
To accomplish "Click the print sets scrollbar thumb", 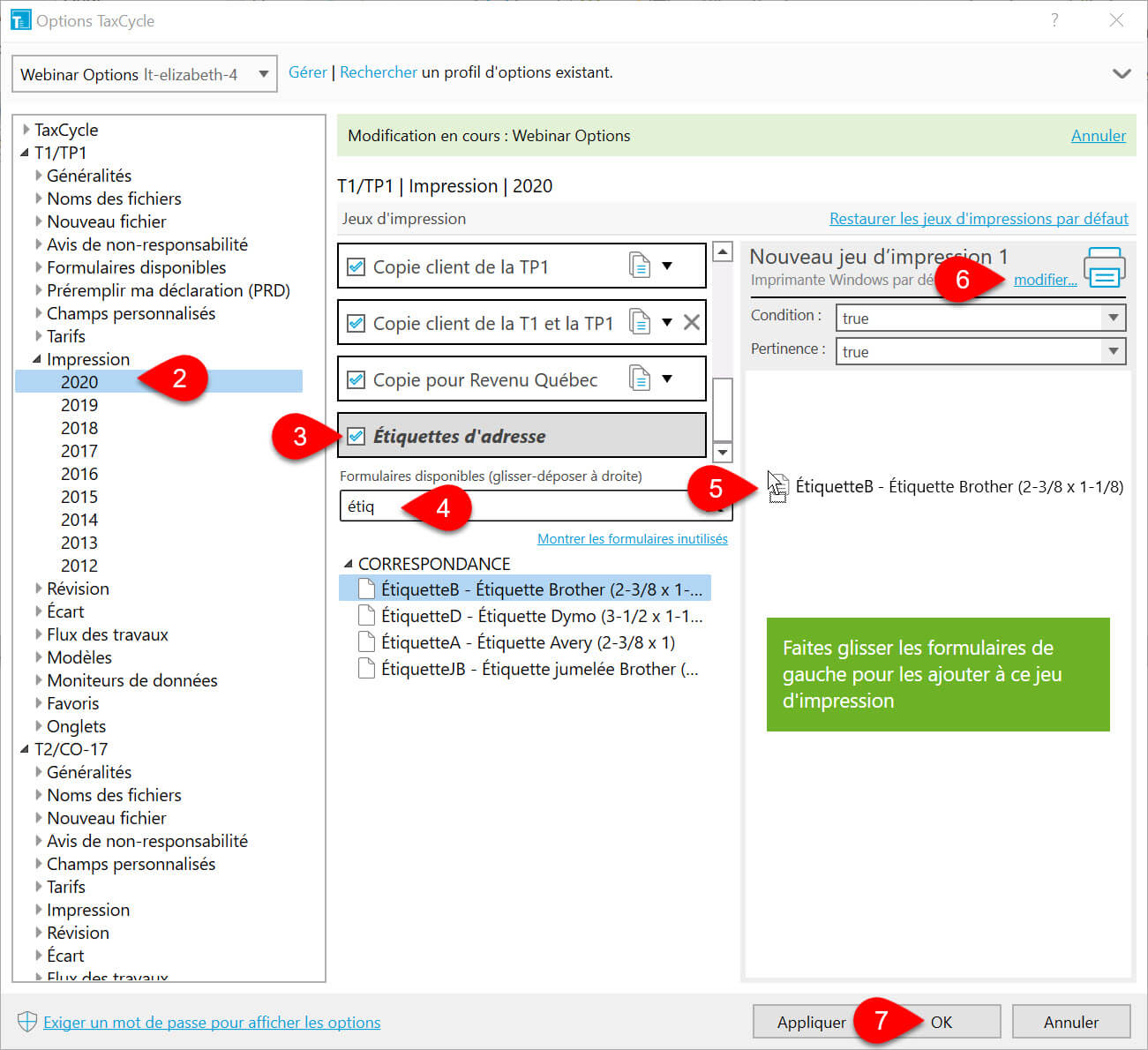I will pos(723,409).
